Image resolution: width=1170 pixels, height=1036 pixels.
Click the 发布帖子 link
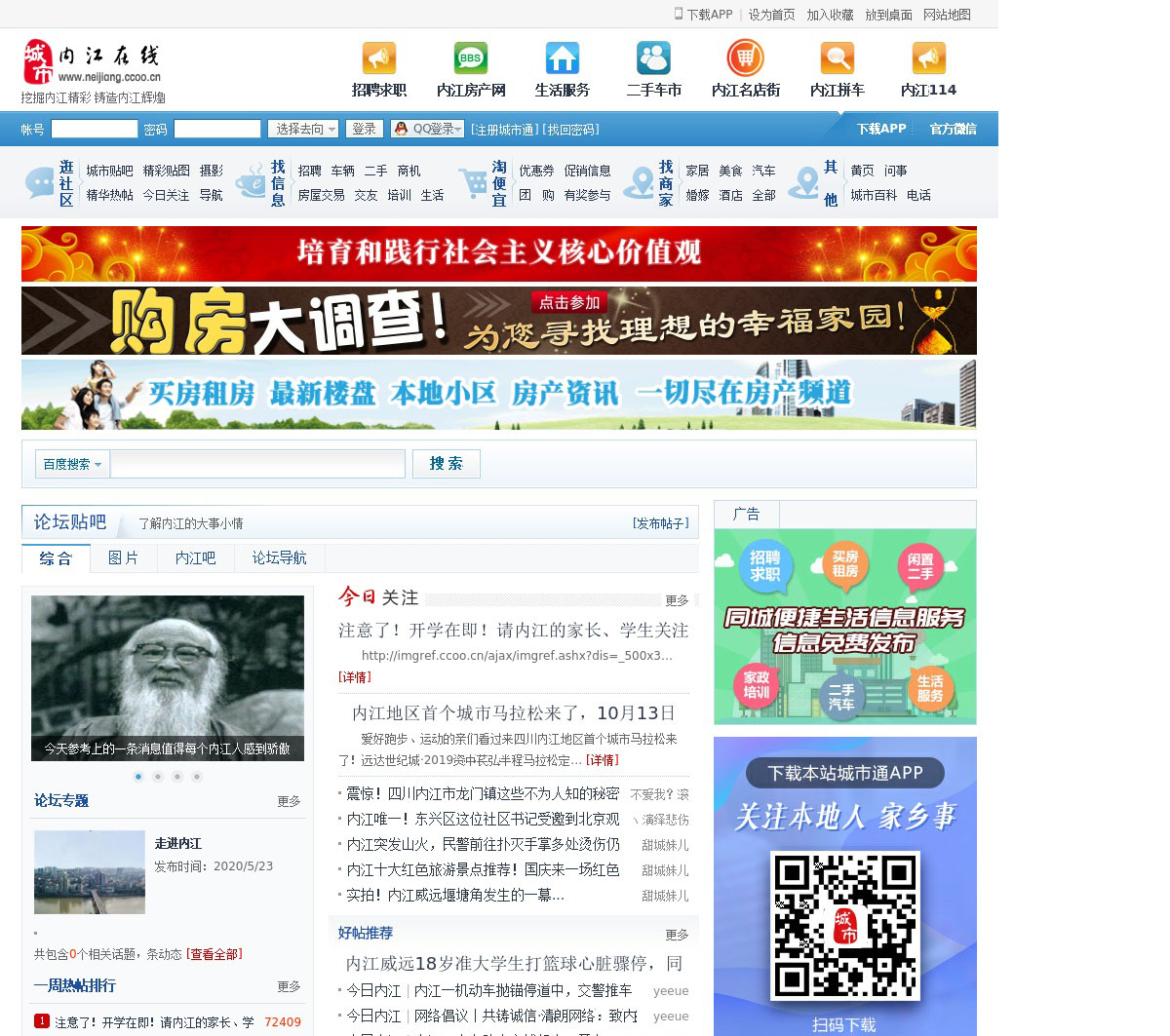pos(661,523)
